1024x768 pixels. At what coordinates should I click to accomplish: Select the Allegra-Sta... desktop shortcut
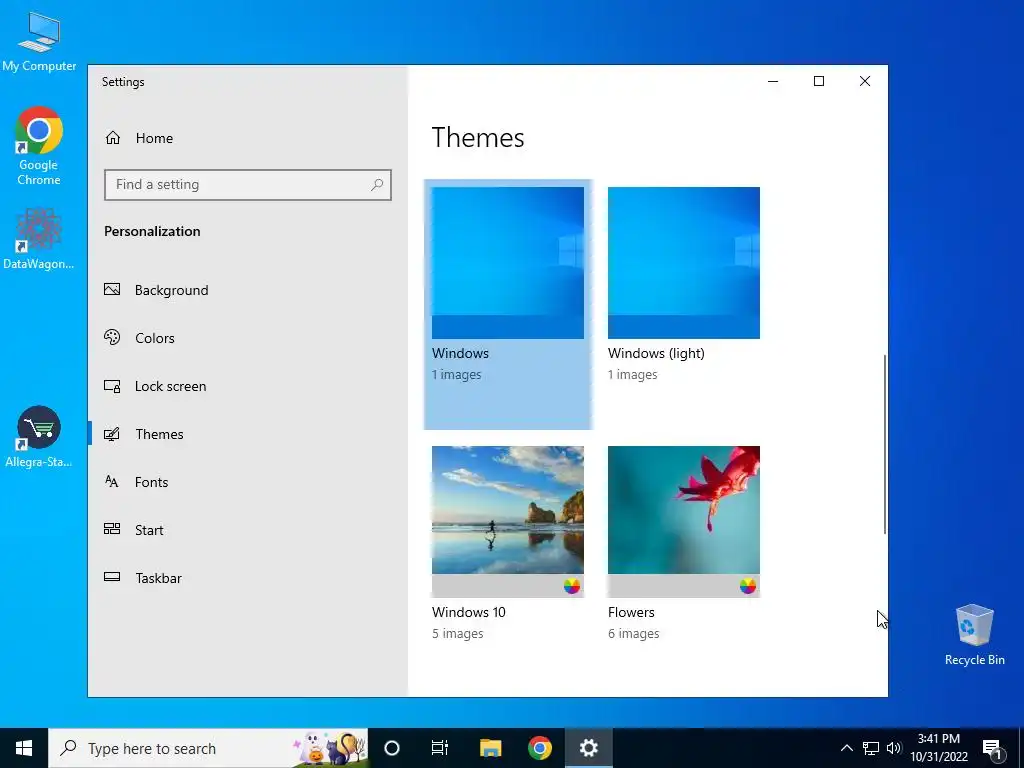pos(39,437)
